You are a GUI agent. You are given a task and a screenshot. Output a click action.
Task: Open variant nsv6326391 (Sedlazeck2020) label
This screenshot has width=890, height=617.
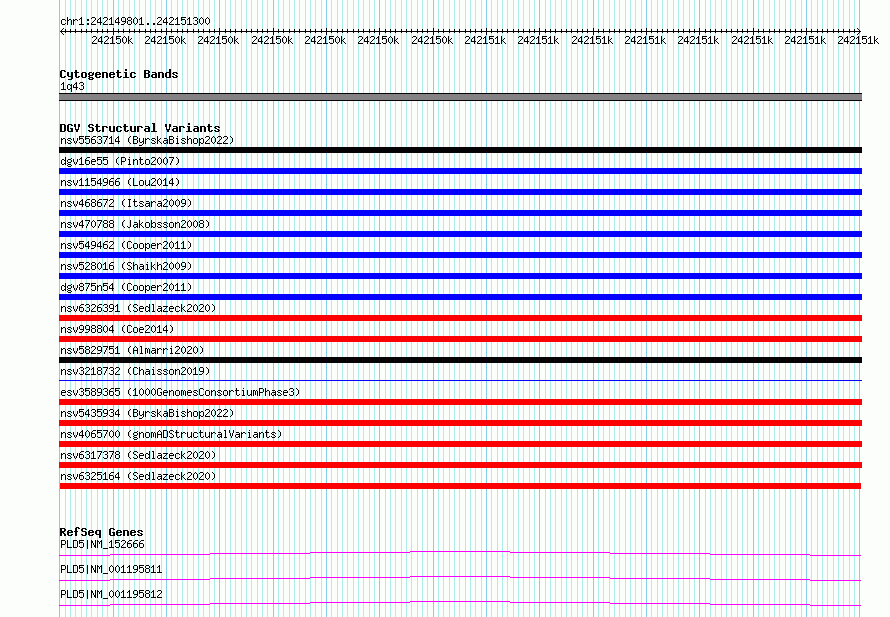tap(138, 308)
